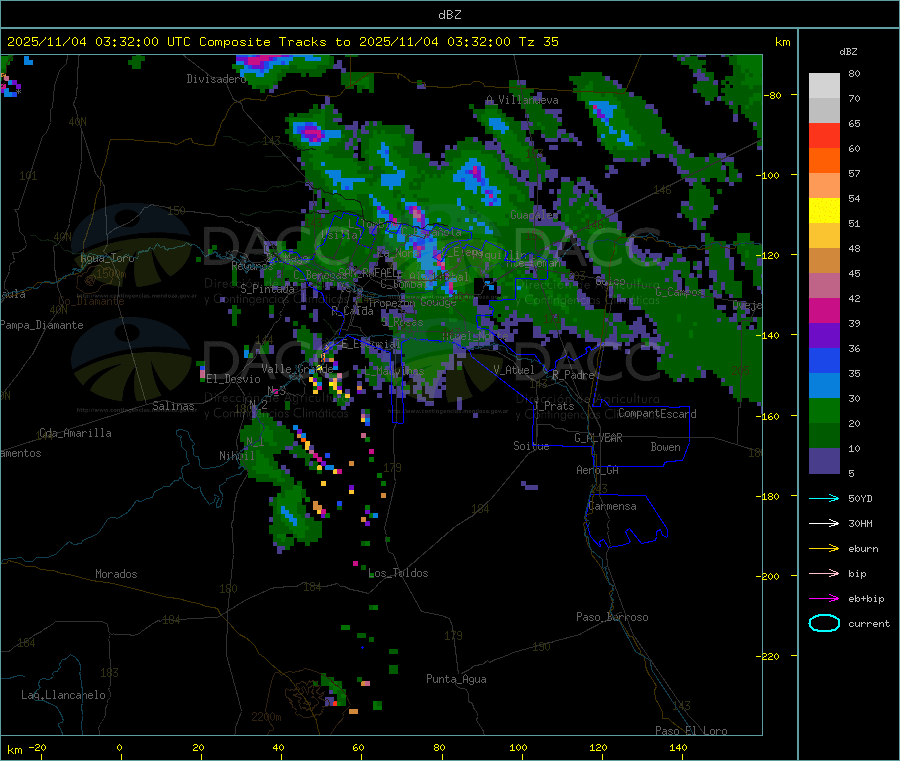
Task: Click the 80 dBZ light gray swatch
Action: (x=824, y=86)
